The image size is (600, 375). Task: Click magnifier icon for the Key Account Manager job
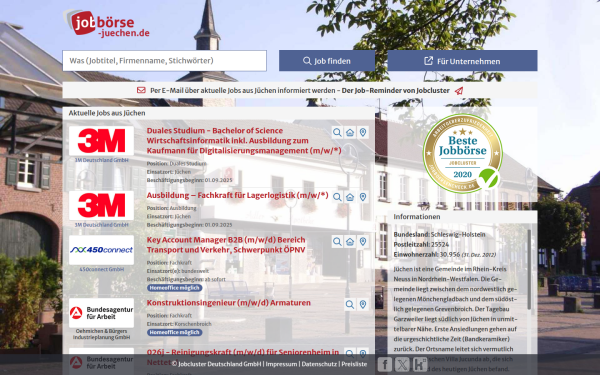[x=337, y=241]
